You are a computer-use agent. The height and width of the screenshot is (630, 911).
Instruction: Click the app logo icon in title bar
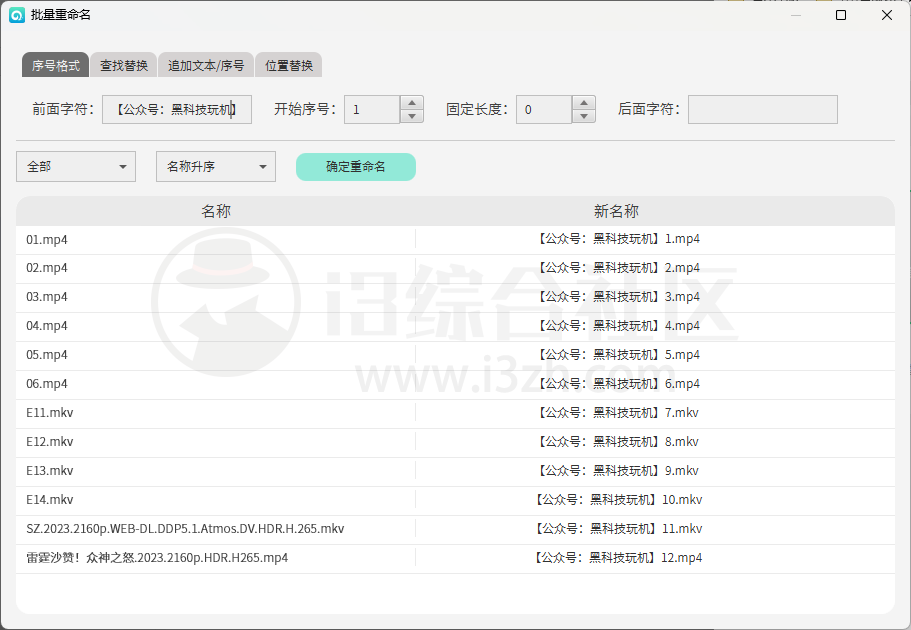click(x=17, y=15)
